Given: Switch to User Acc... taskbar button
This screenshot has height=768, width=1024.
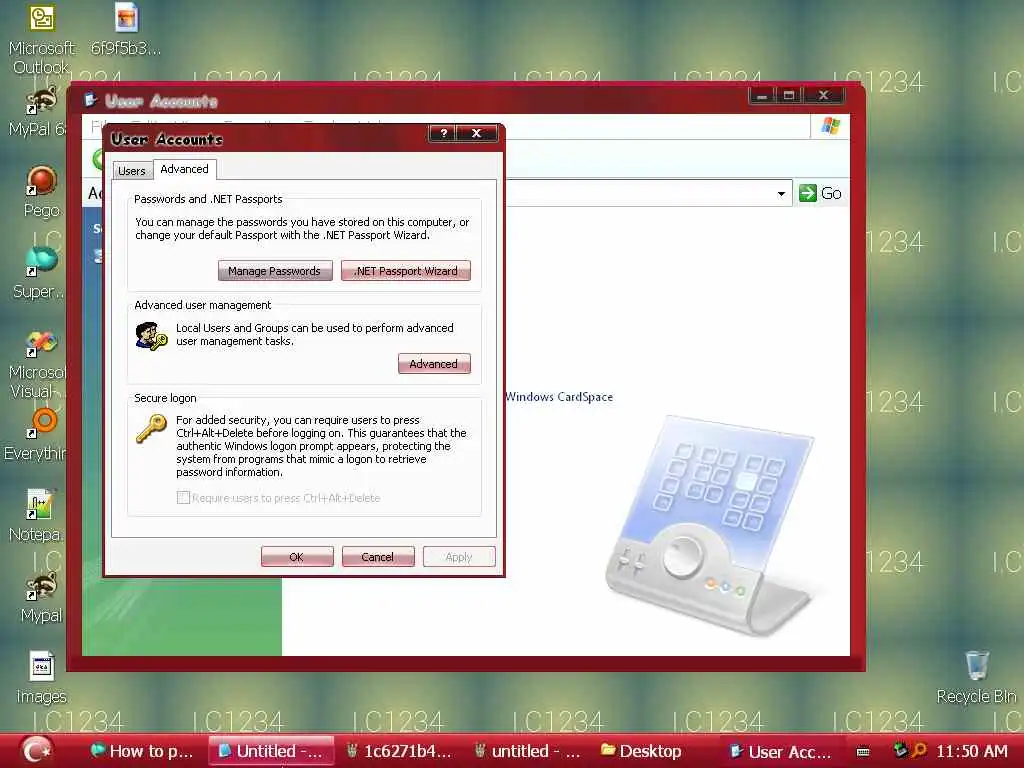Looking at the screenshot, I should tap(780, 752).
